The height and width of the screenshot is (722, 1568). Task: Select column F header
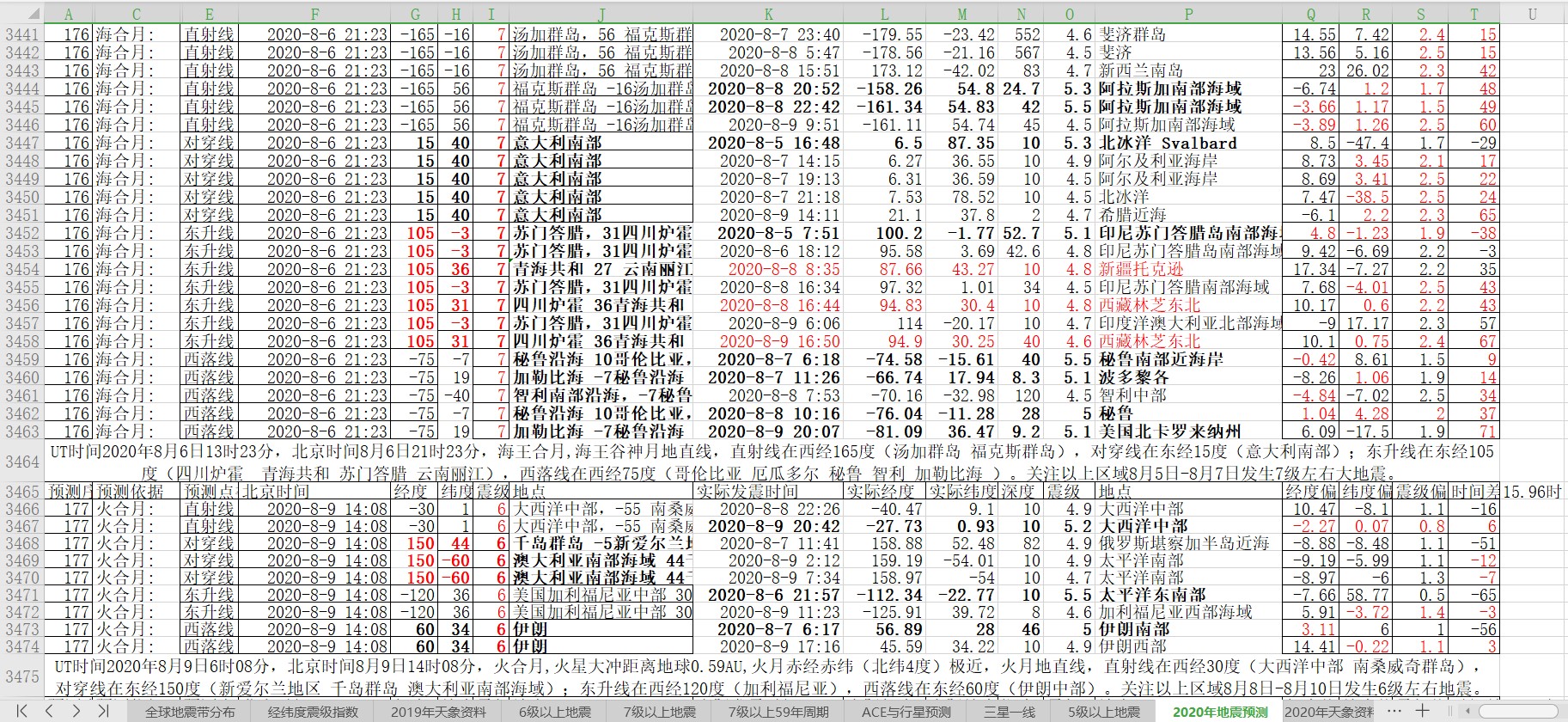click(314, 14)
